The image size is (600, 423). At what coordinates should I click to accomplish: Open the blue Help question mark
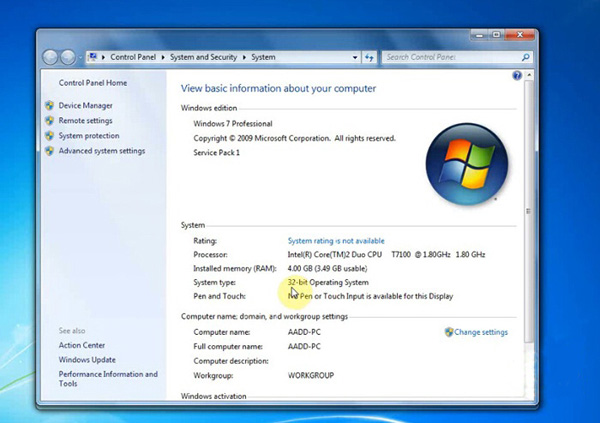pos(517,75)
